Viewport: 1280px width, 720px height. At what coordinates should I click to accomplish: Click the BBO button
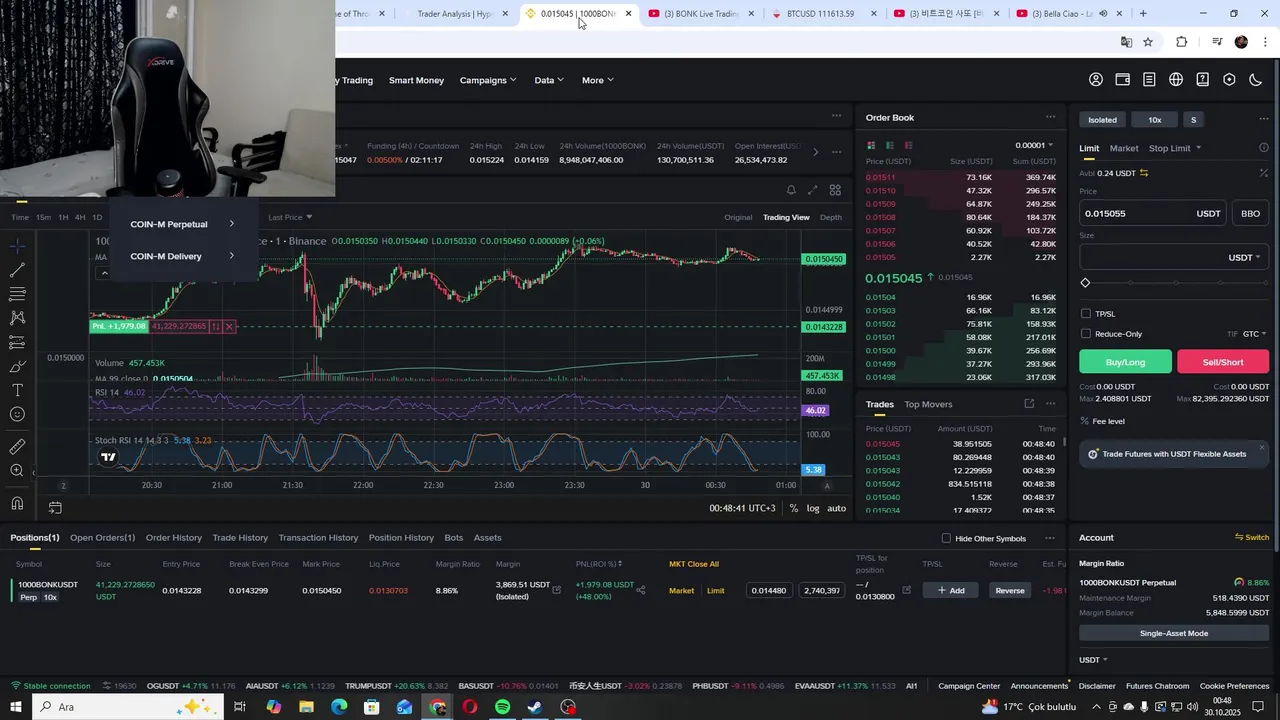pyautogui.click(x=1250, y=213)
